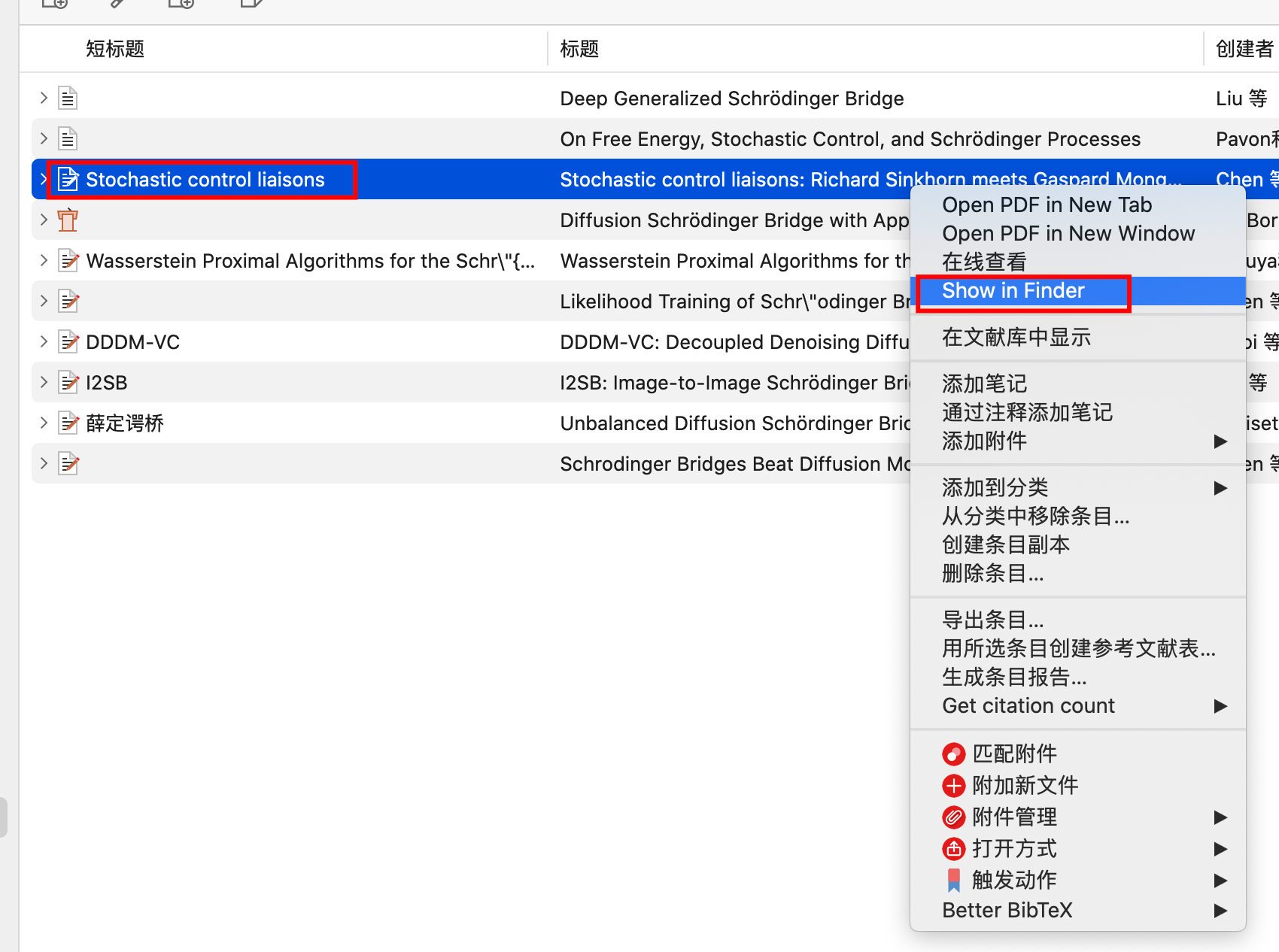Expand the I2SB item row
Image resolution: width=1279 pixels, height=952 pixels.
pos(44,383)
